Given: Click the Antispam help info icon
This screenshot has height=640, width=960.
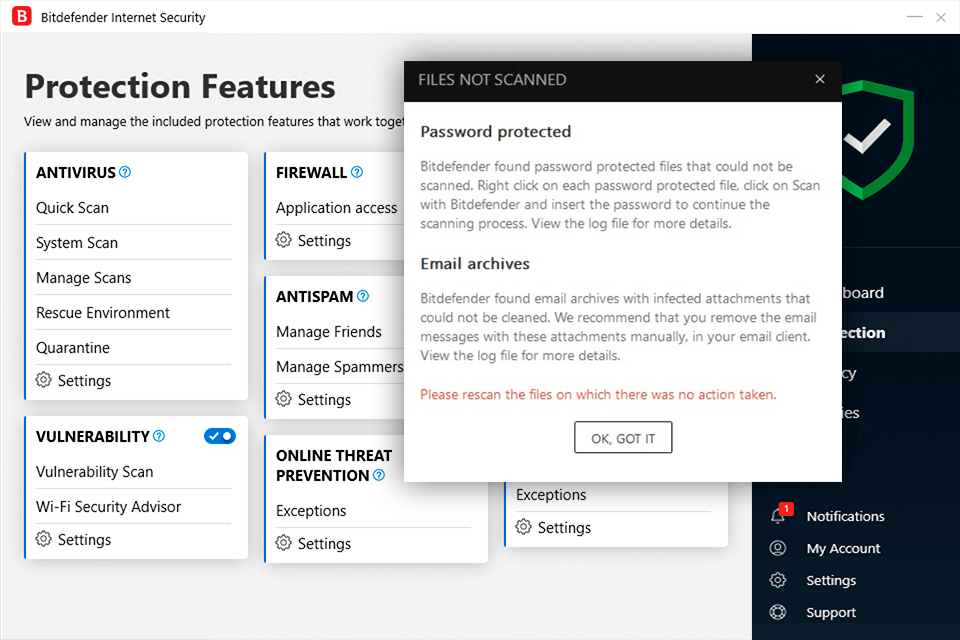Looking at the screenshot, I should click(363, 296).
